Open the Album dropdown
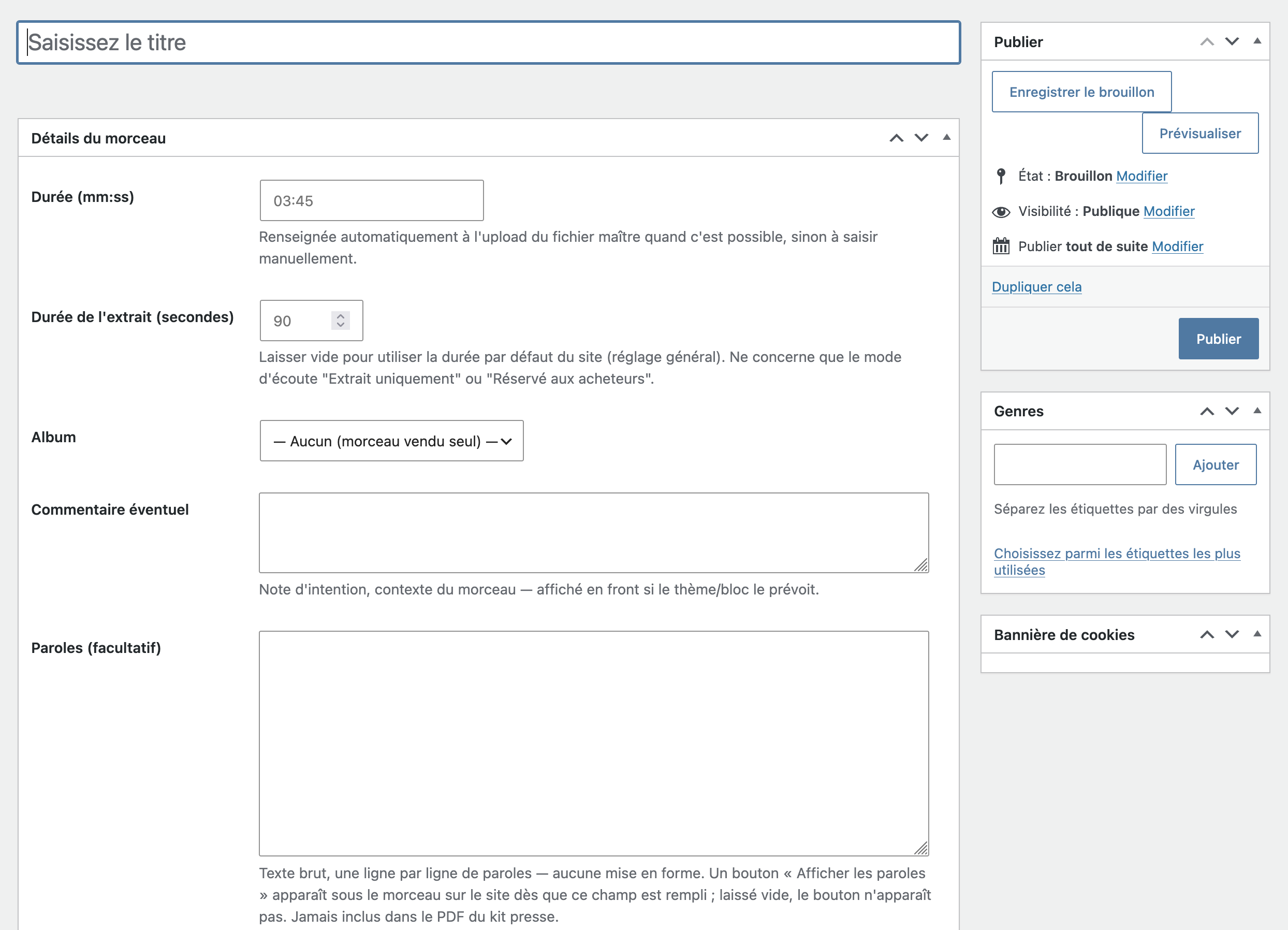The width and height of the screenshot is (1288, 930). [x=391, y=441]
